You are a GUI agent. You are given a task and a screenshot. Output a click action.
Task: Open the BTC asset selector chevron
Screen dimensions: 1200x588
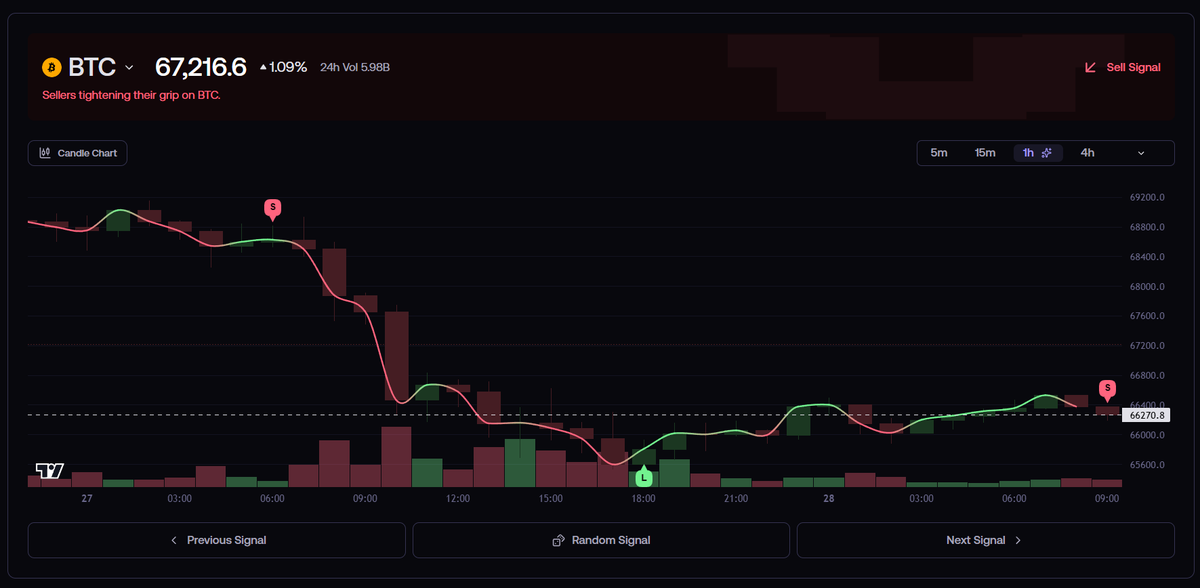click(128, 68)
